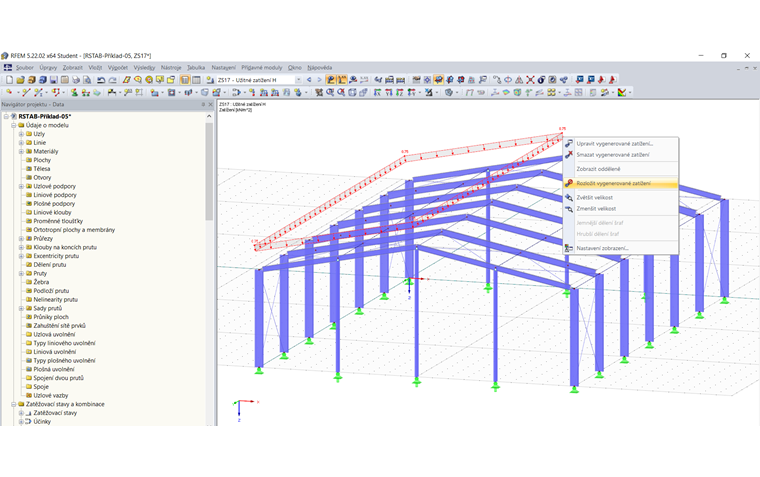This screenshot has height=477, width=760.
Task: Click the view in Z direction icon
Action: (x=400, y=92)
